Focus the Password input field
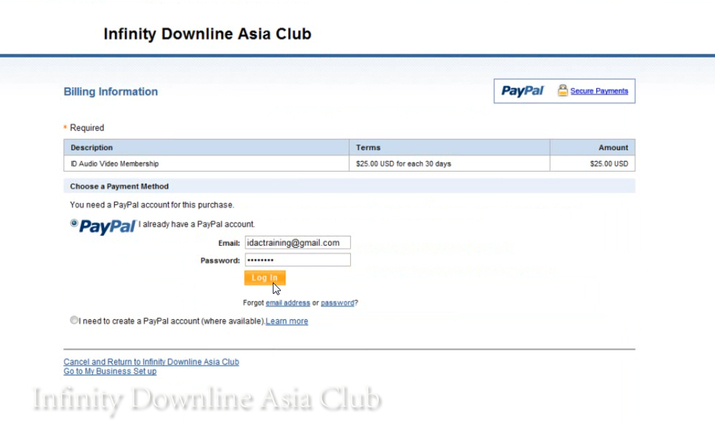Image resolution: width=715 pixels, height=424 pixels. (x=298, y=260)
